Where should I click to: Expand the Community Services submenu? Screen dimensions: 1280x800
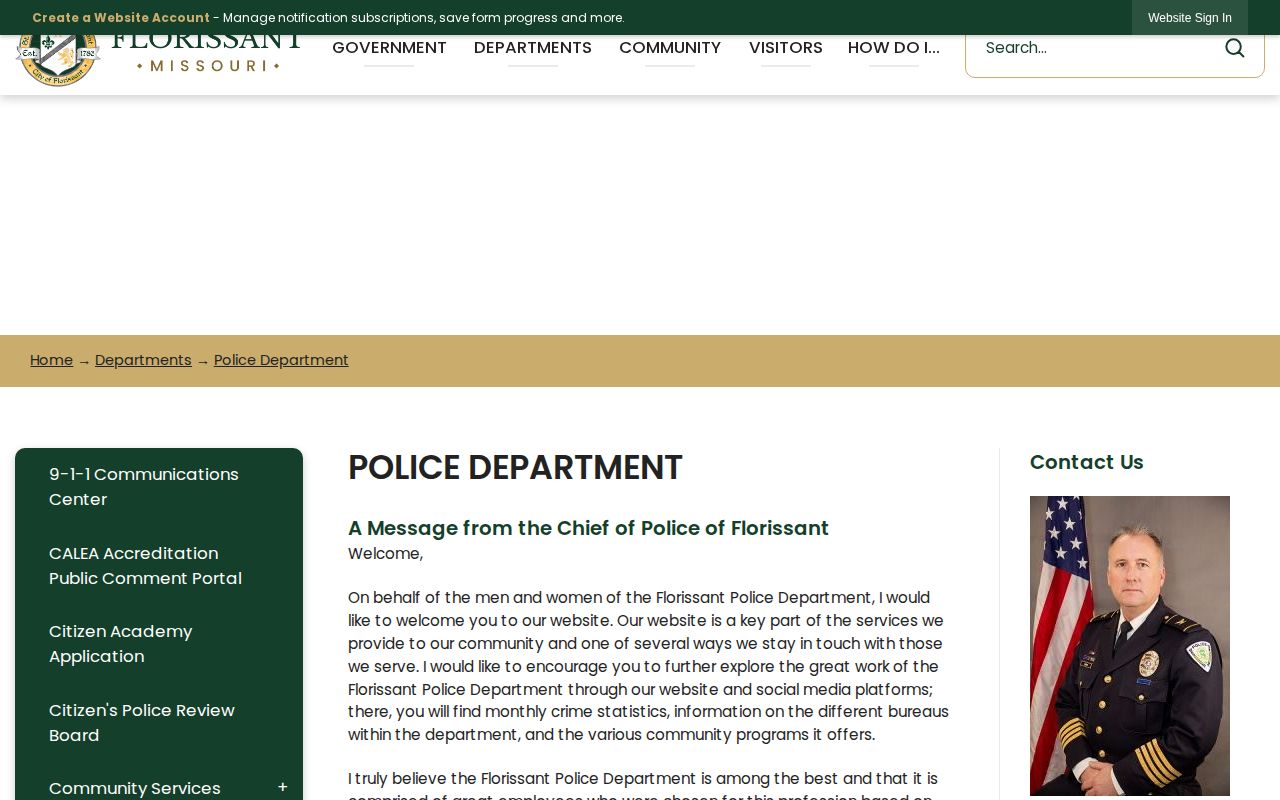(282, 788)
